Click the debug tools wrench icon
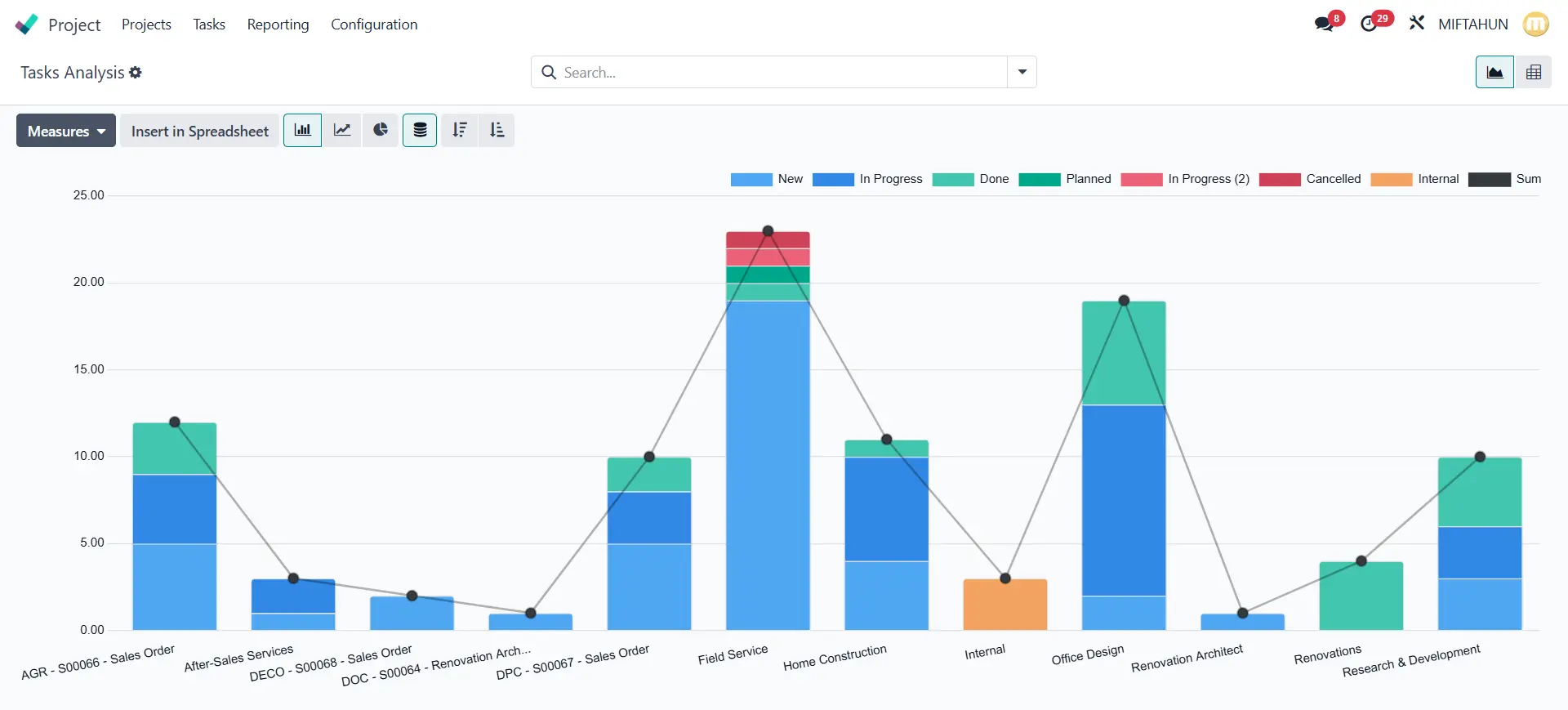This screenshot has width=1568, height=710. [1417, 24]
